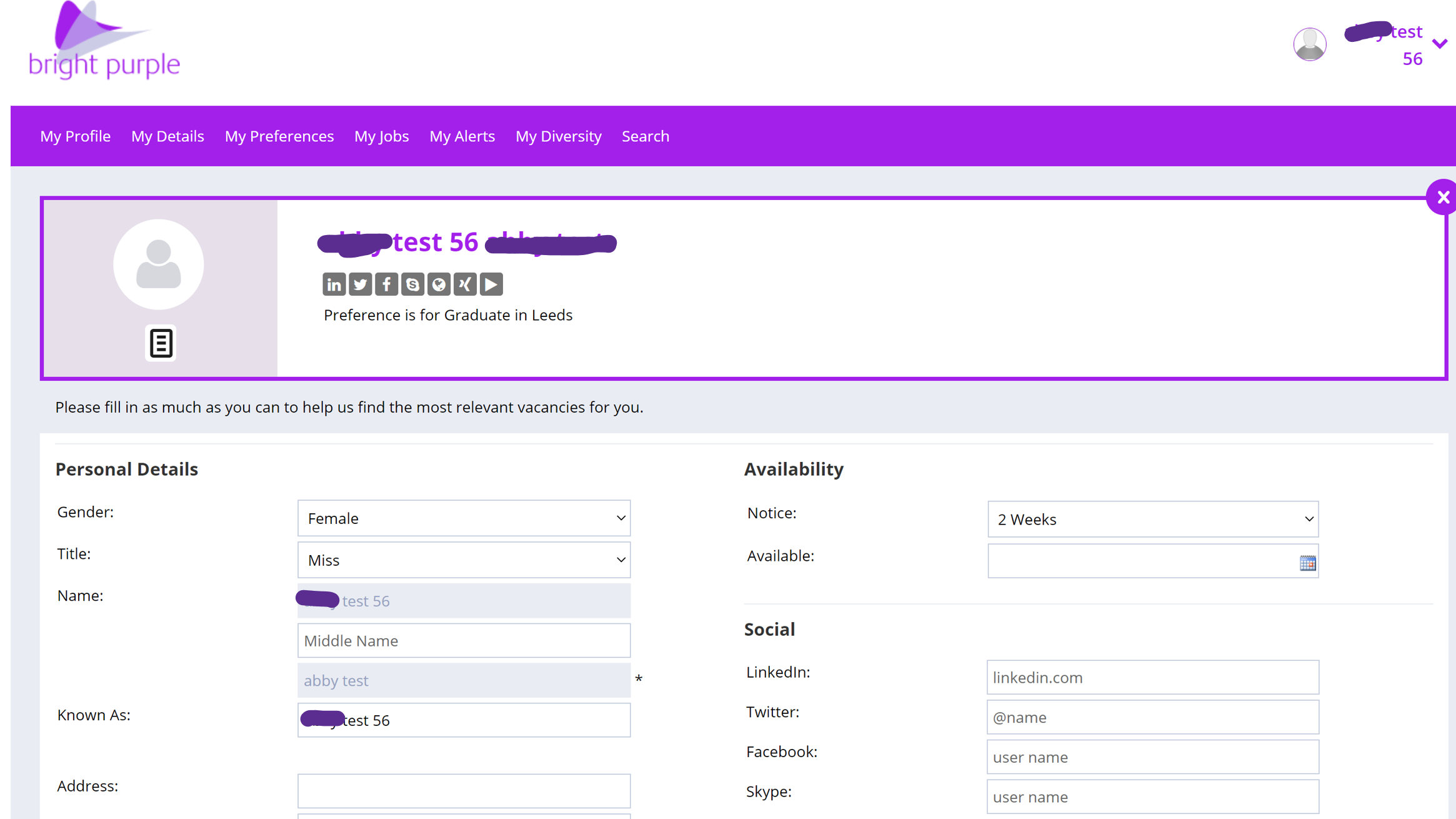Screen dimensions: 1456x819
Task: Click the Skype icon in profile
Action: (412, 284)
